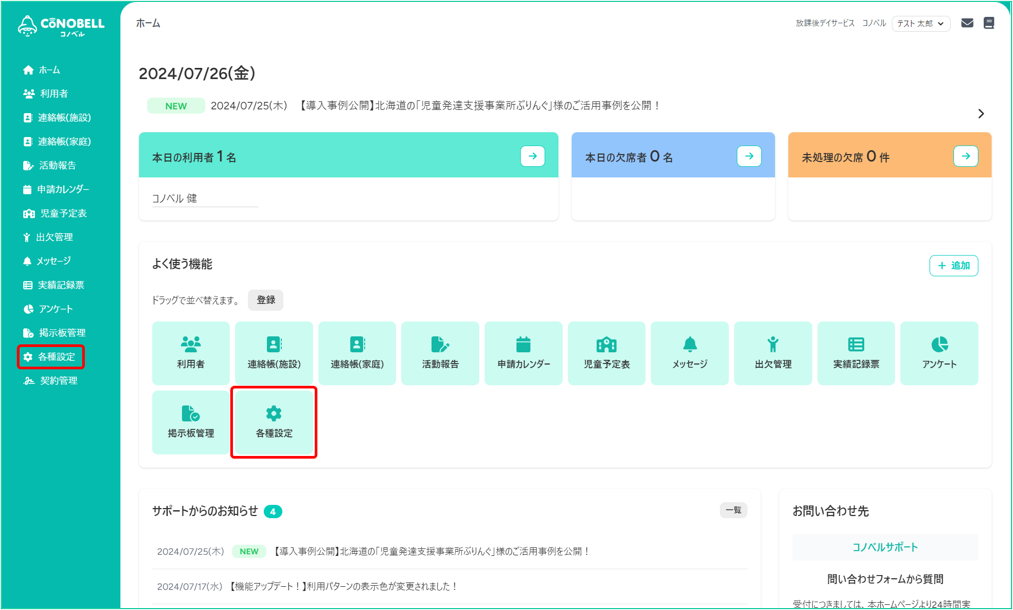Click the table icon beside 実績記録票 in sidebar
The height and width of the screenshot is (610, 1013).
(28, 285)
